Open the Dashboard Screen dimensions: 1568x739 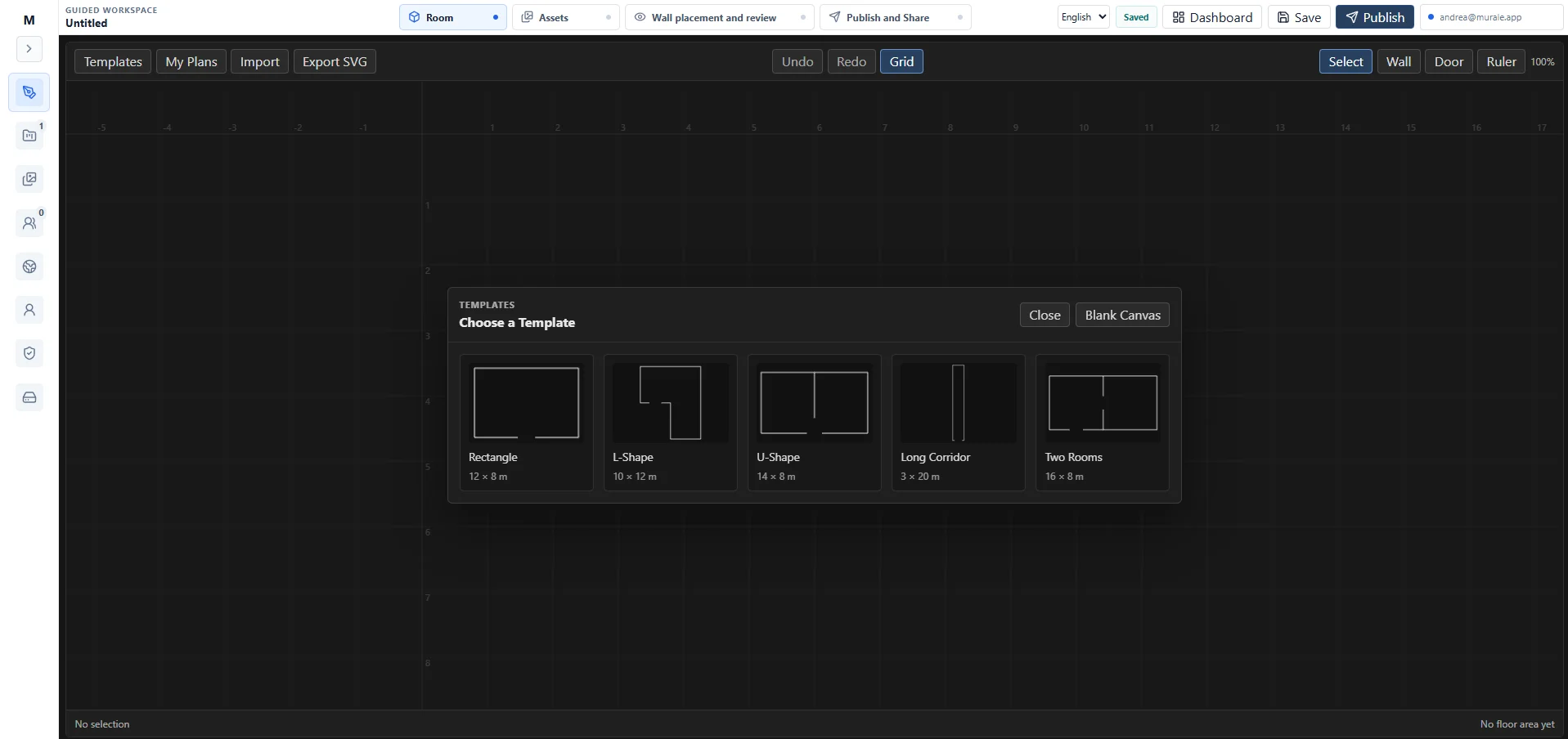click(x=1212, y=17)
